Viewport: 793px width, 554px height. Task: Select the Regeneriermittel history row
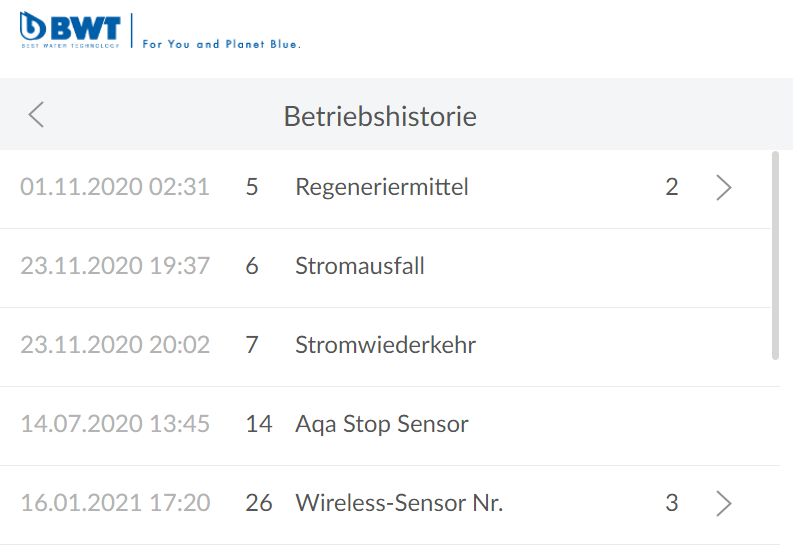tap(382, 187)
